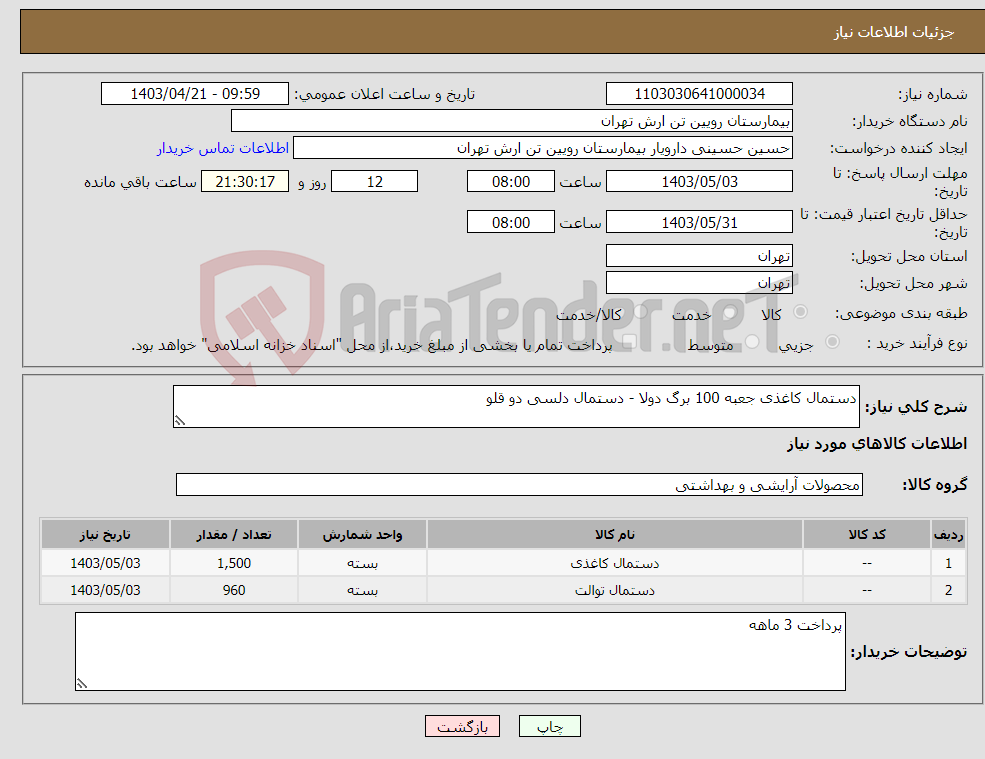
Task: Select the کالا/خدمت radio button
Action: (640, 312)
